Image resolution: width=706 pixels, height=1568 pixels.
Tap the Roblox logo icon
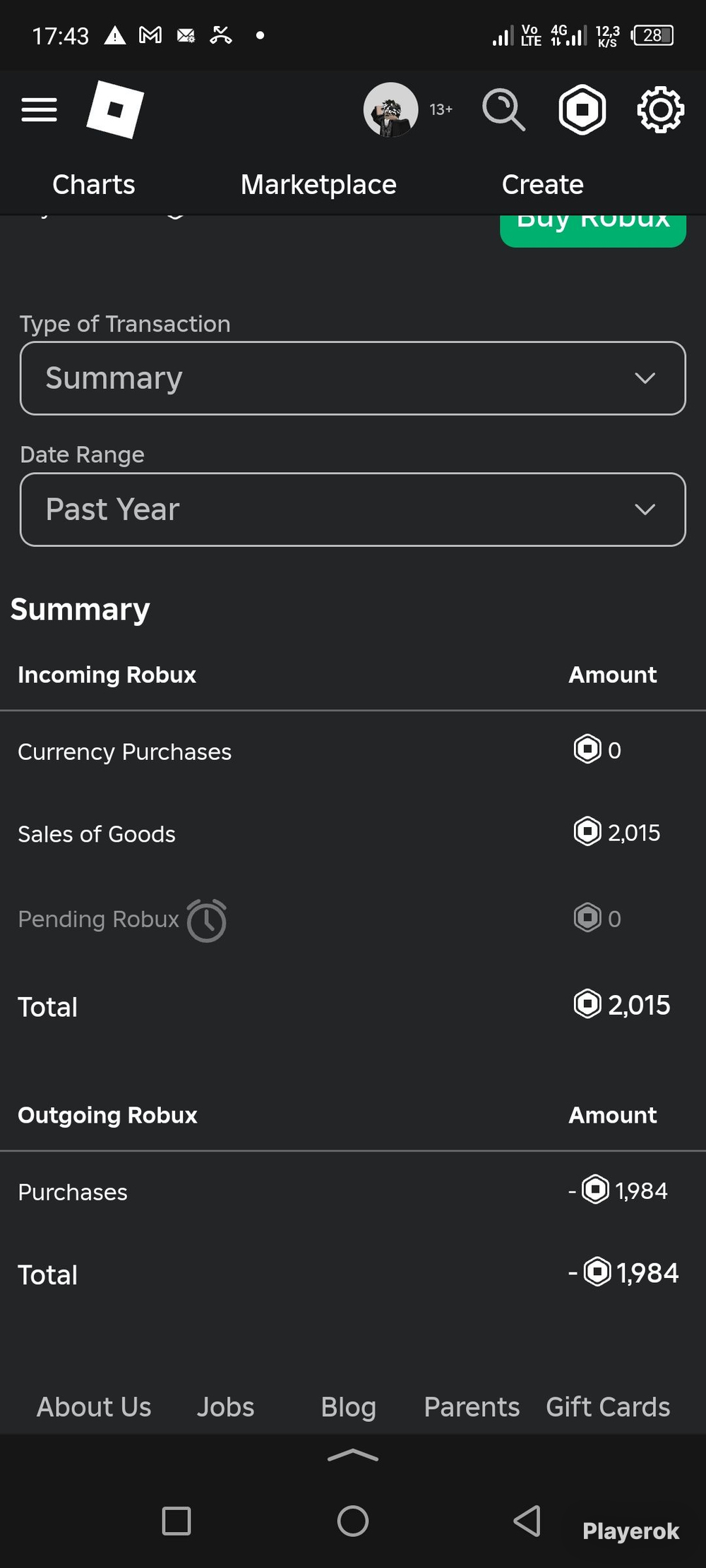coord(115,109)
